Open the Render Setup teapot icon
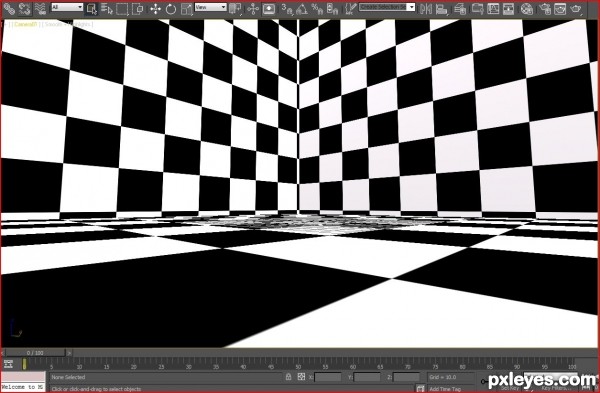The image size is (600, 393). (x=545, y=8)
